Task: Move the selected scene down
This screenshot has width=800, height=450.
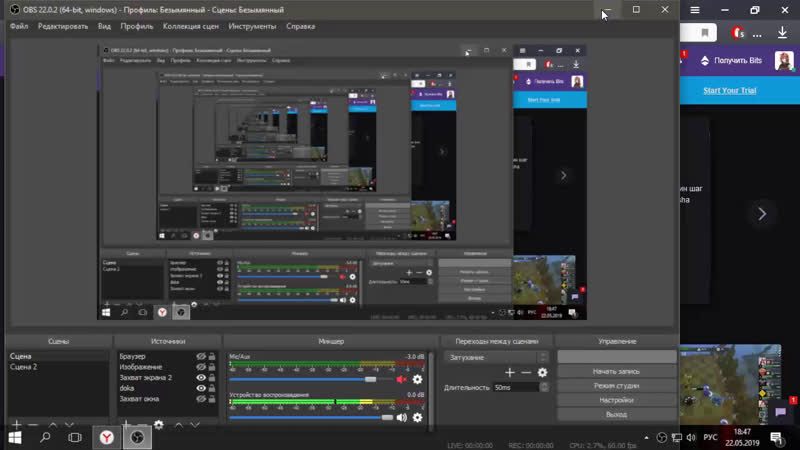Action: pyautogui.click(x=69, y=424)
